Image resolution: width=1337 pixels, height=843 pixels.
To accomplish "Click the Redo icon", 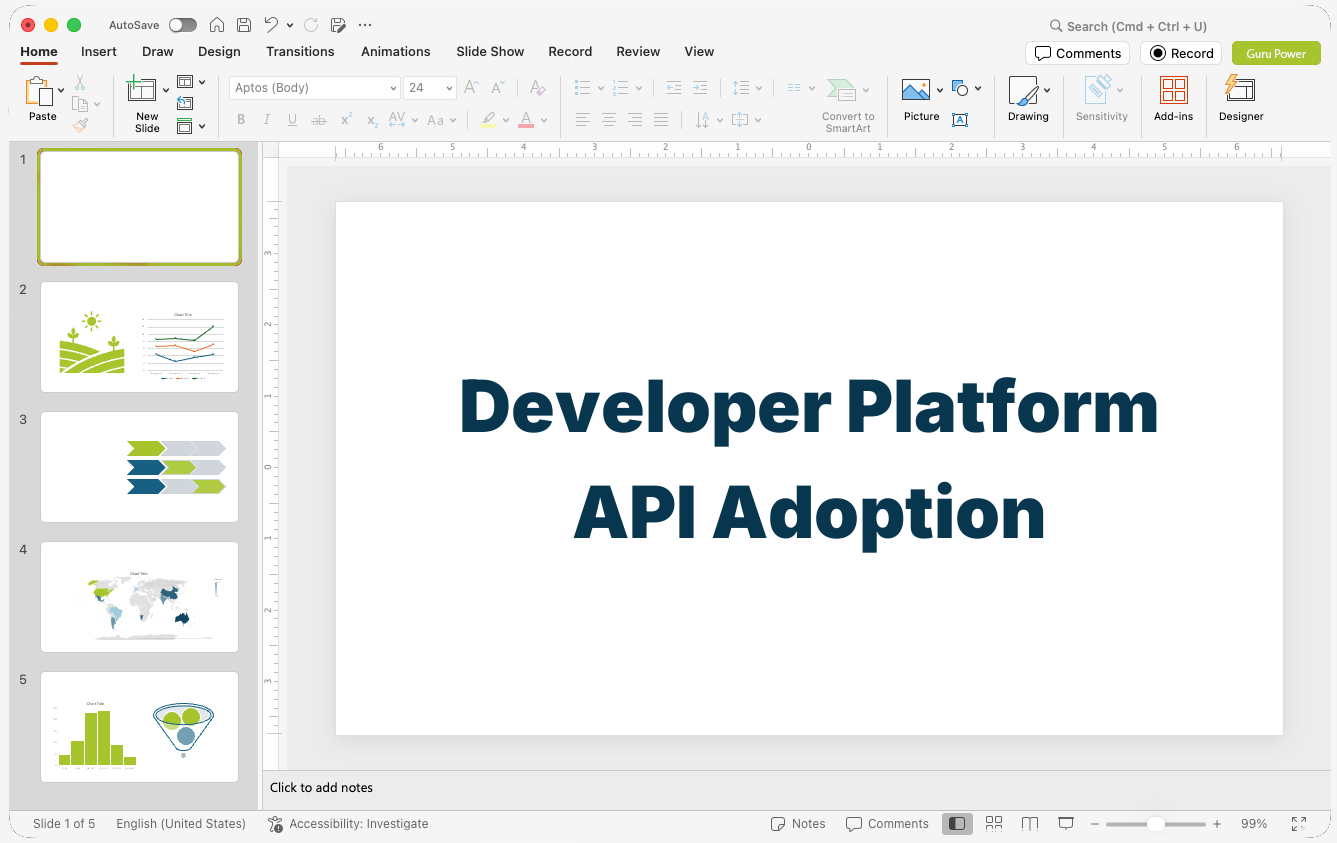I will (311, 25).
